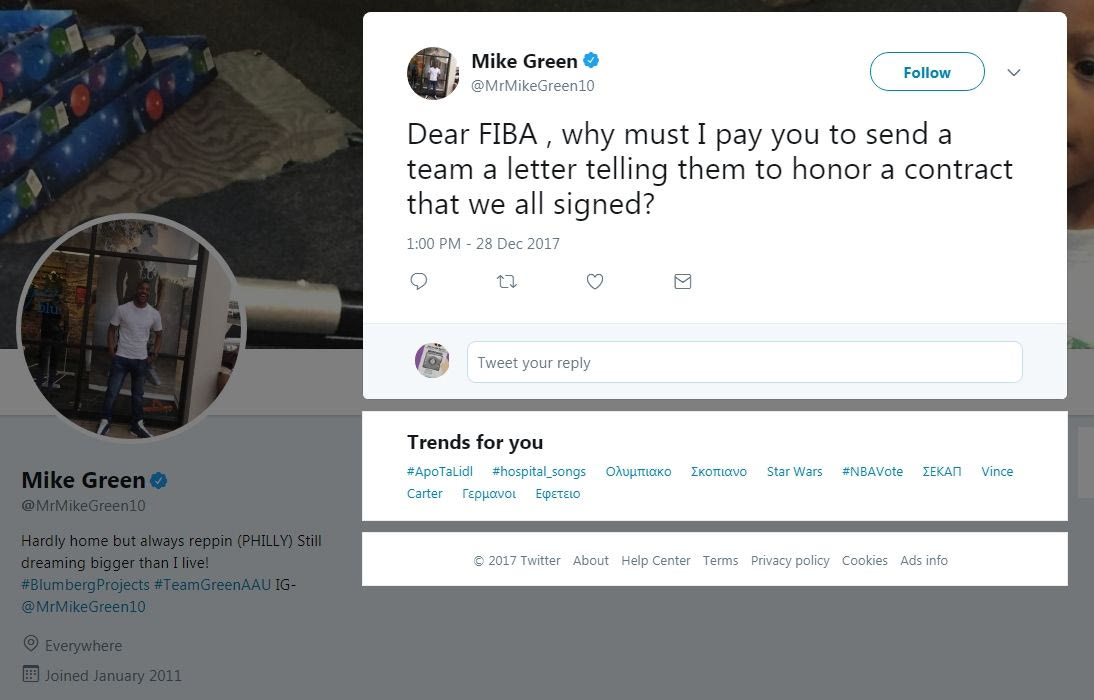Click into the Tweet your reply field
This screenshot has height=700, width=1094.
click(x=744, y=362)
